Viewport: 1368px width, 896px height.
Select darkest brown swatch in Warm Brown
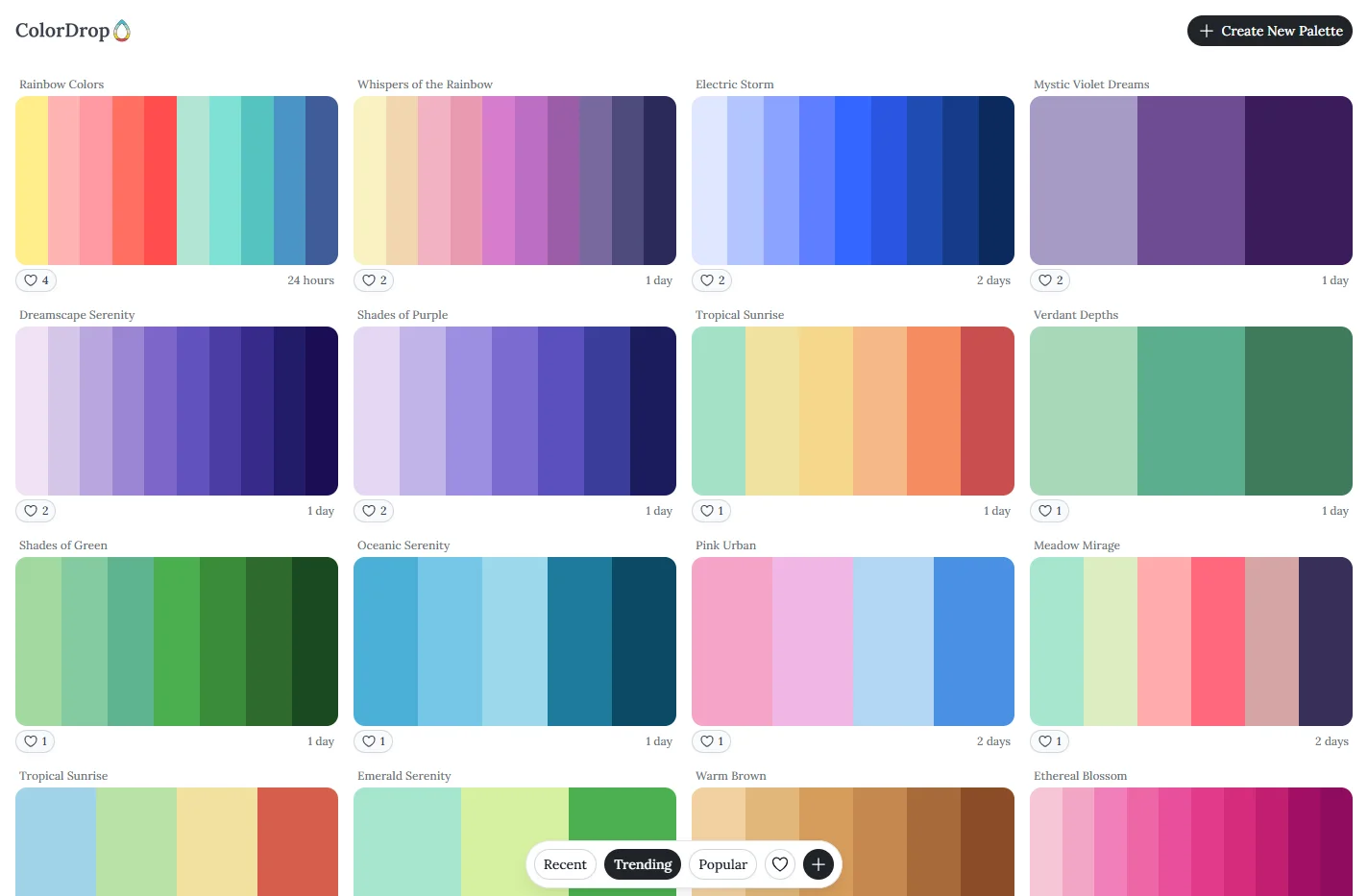988,841
